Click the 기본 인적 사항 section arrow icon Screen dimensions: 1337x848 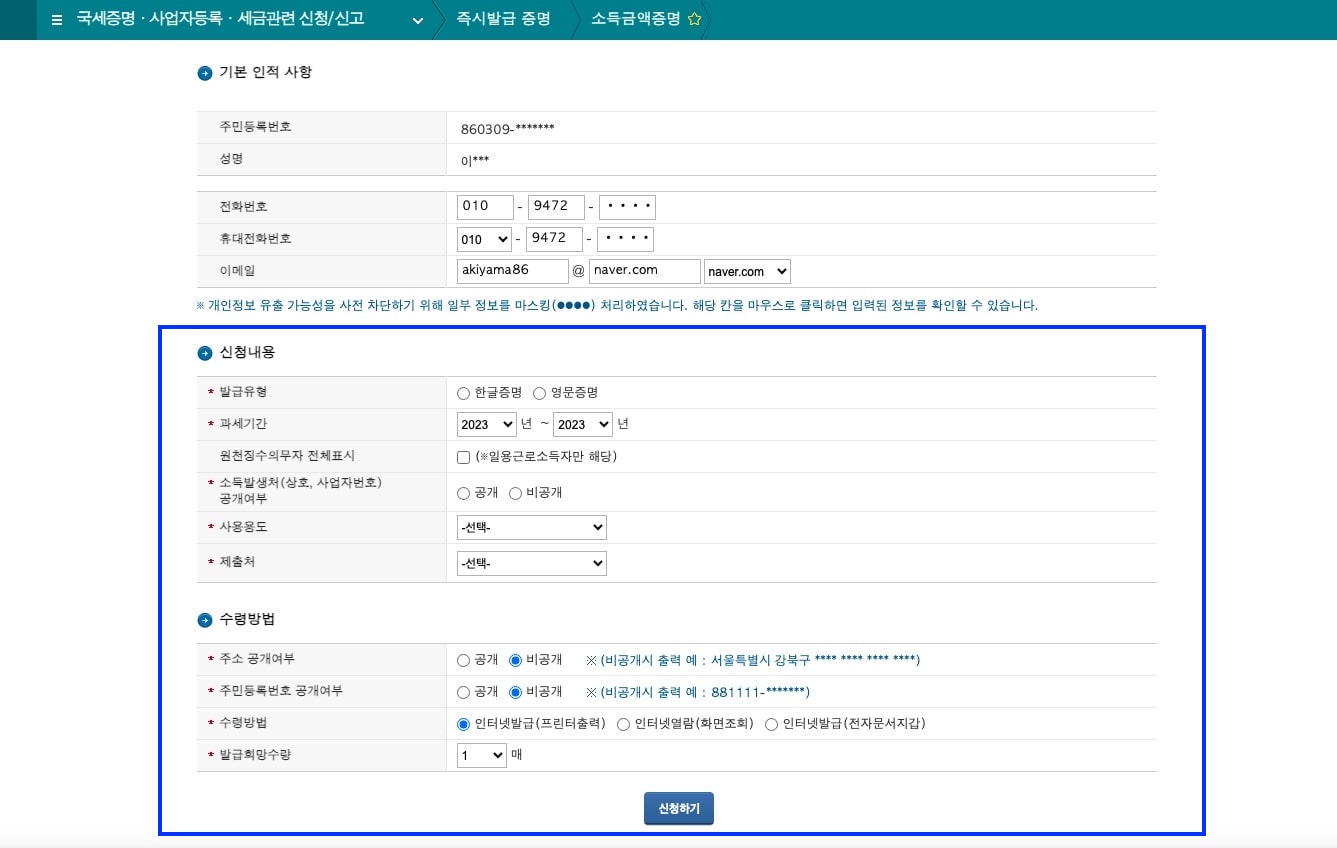pos(205,72)
